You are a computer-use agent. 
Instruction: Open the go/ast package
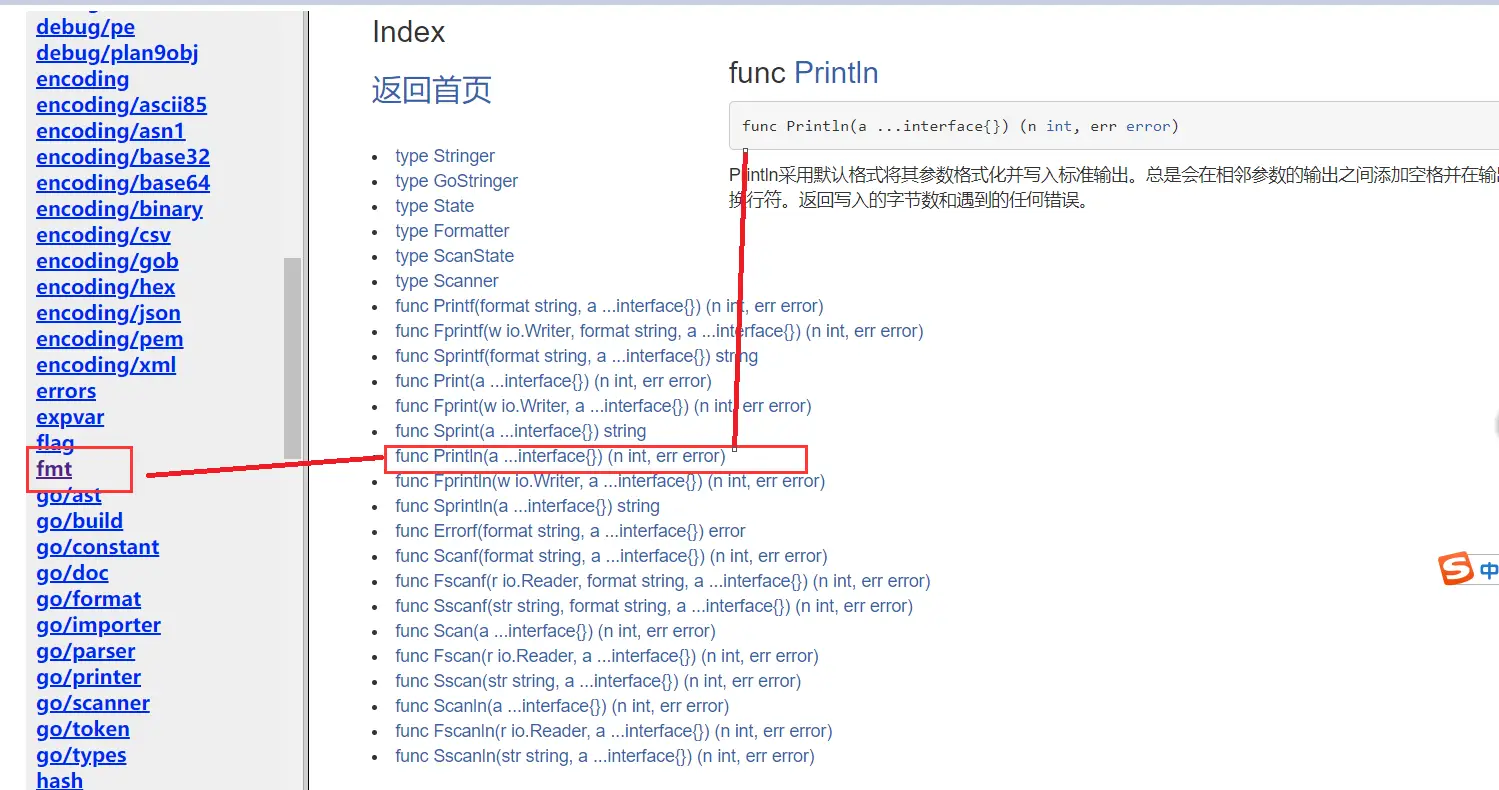(68, 495)
